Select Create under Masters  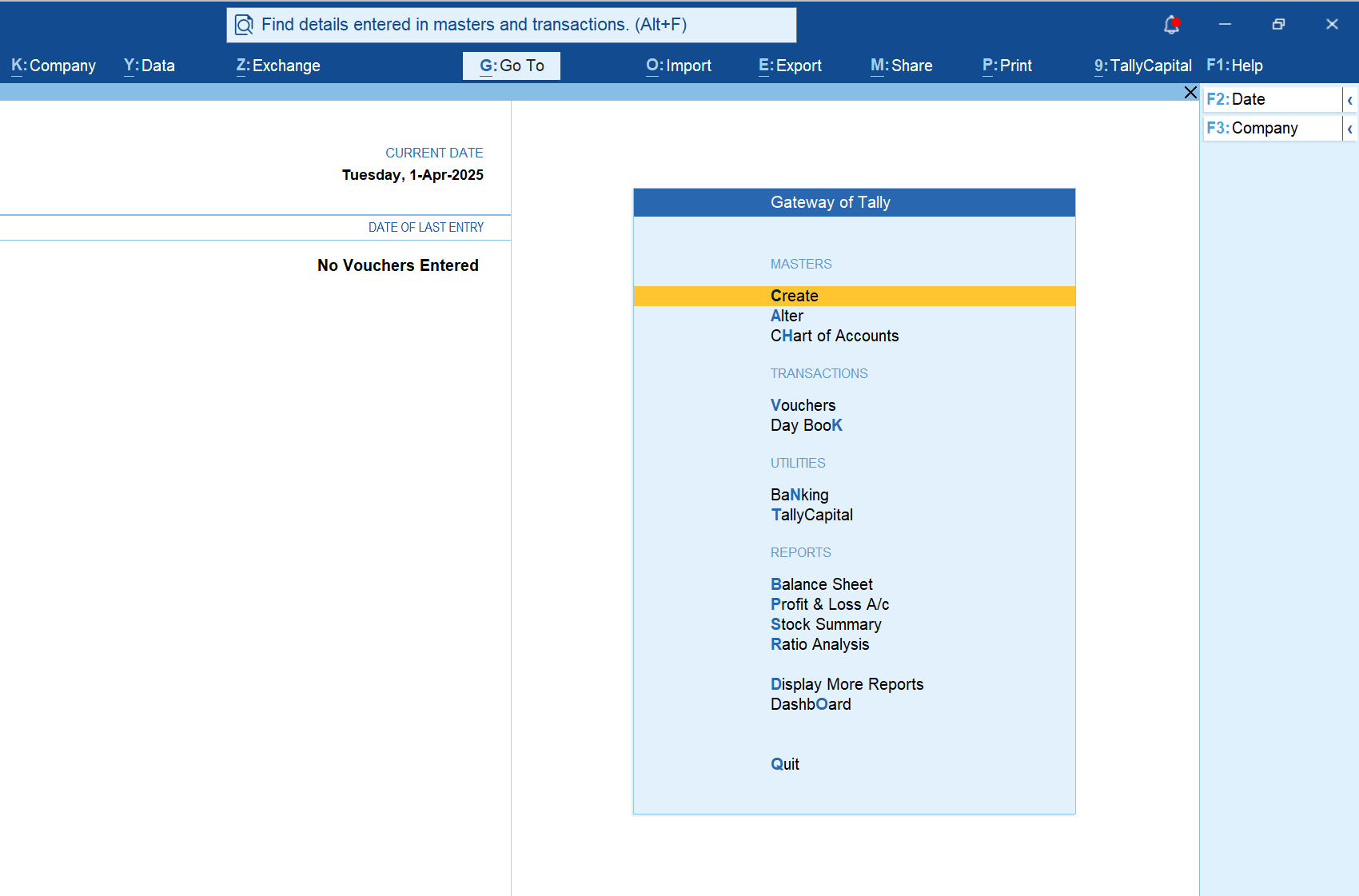[794, 296]
